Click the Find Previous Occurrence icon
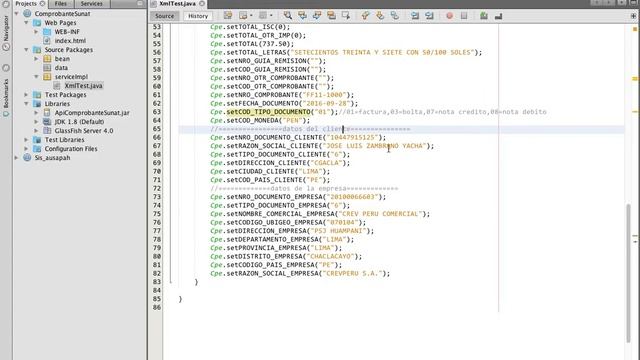 pyautogui.click(x=302, y=16)
